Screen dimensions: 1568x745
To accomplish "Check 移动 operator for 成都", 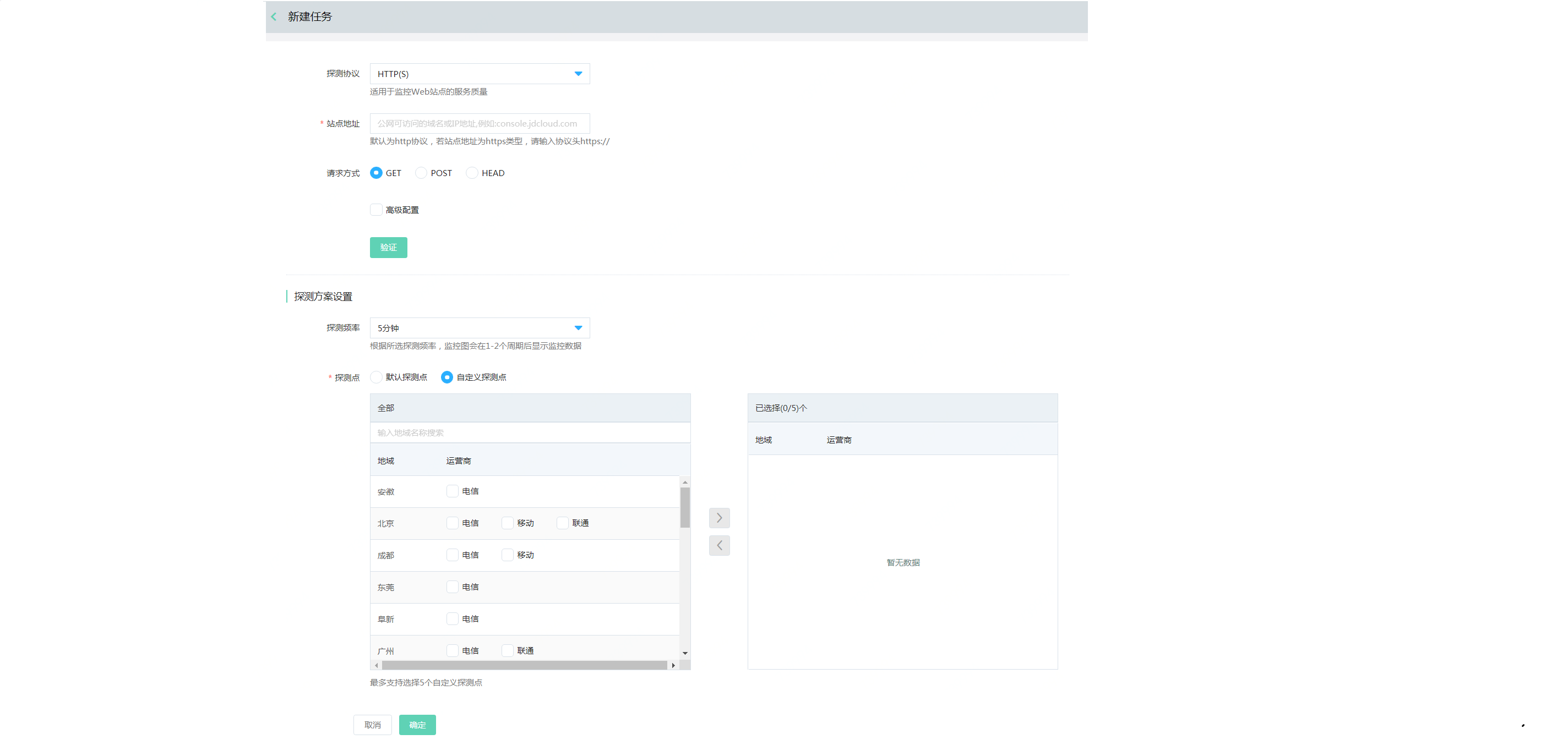I will [508, 555].
